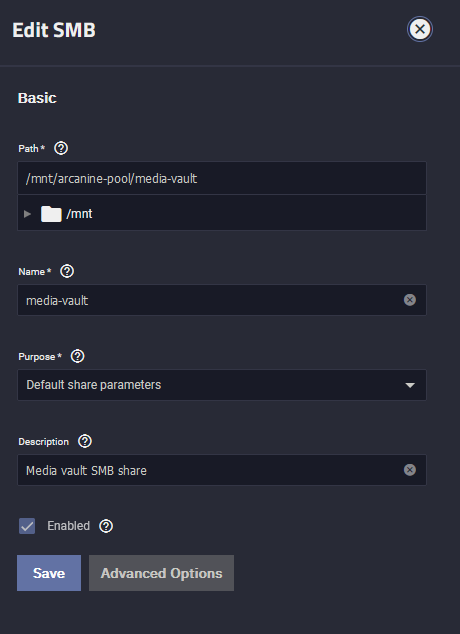Open Advanced Options

click(x=161, y=573)
